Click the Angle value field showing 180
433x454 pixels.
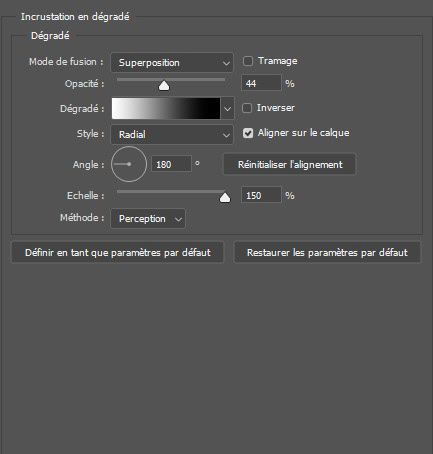[171, 164]
